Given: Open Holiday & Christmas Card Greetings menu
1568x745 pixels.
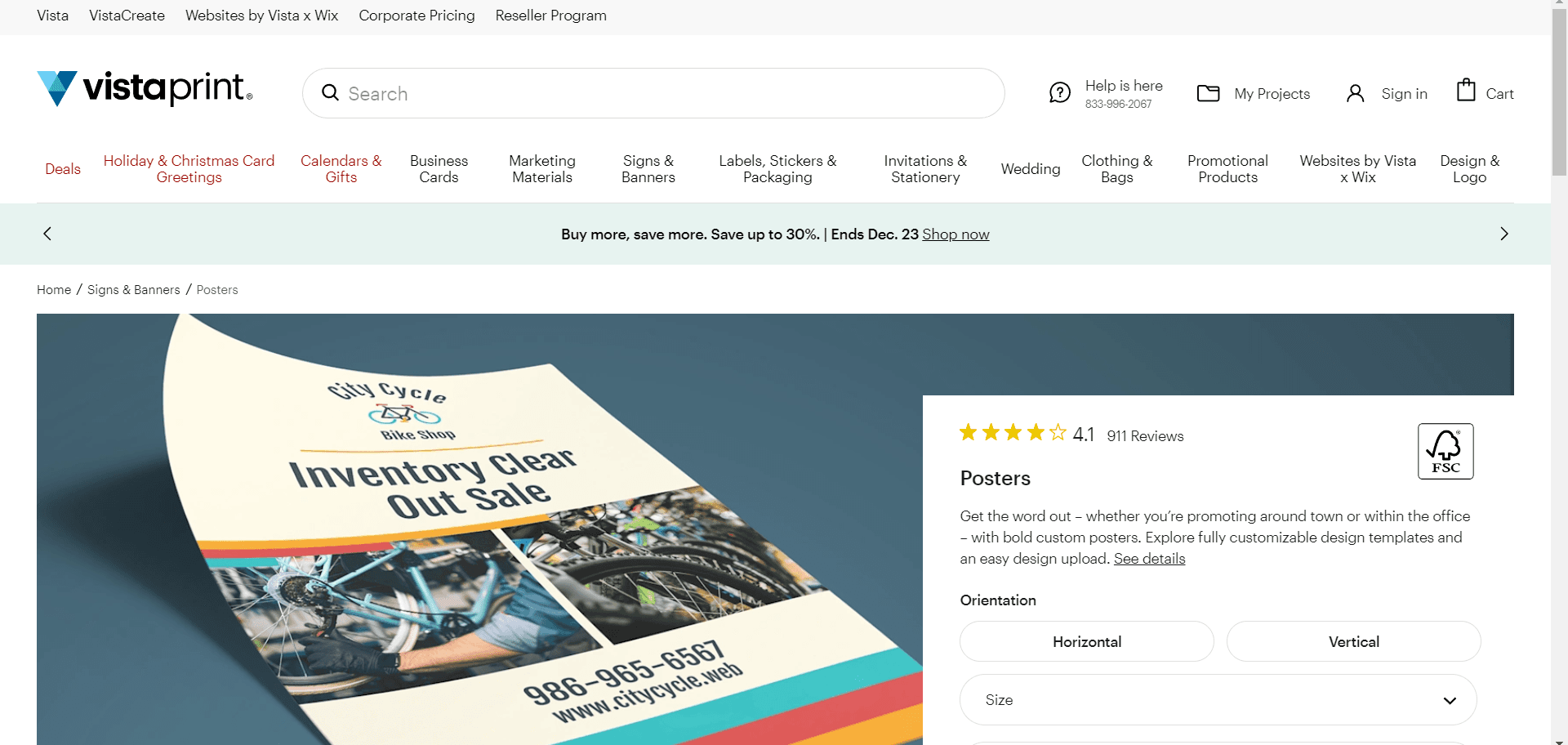Looking at the screenshot, I should (189, 169).
